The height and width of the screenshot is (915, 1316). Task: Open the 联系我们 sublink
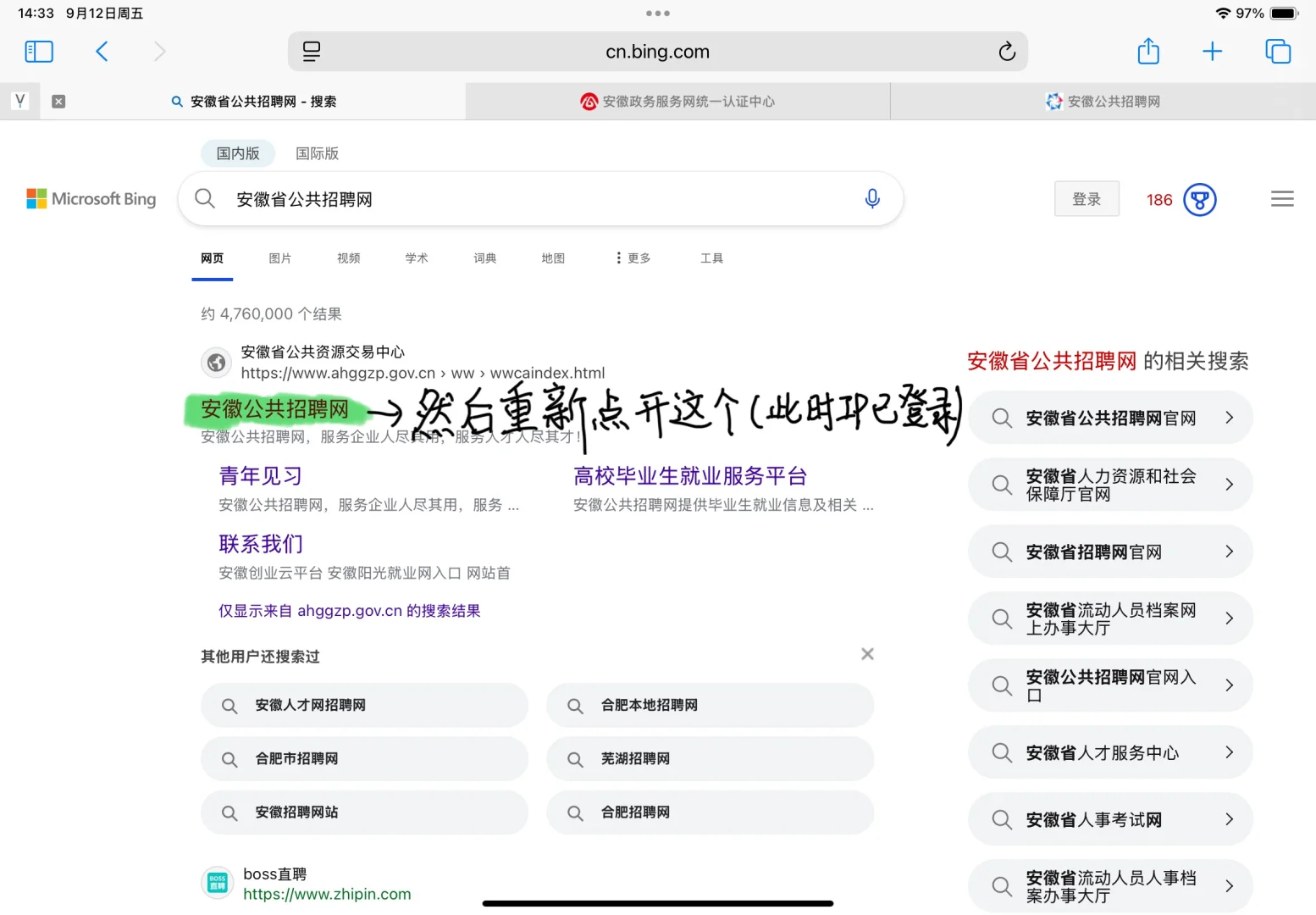coord(261,544)
